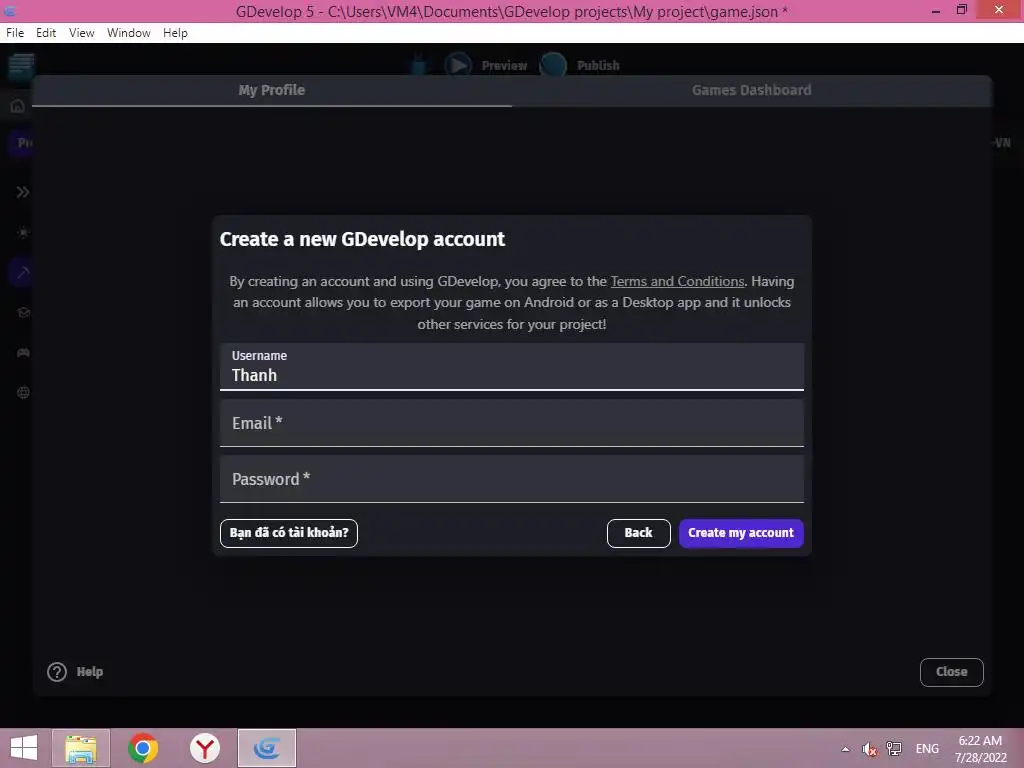Close the profile dialog with Close button
Image resolution: width=1024 pixels, height=768 pixels.
pos(952,672)
